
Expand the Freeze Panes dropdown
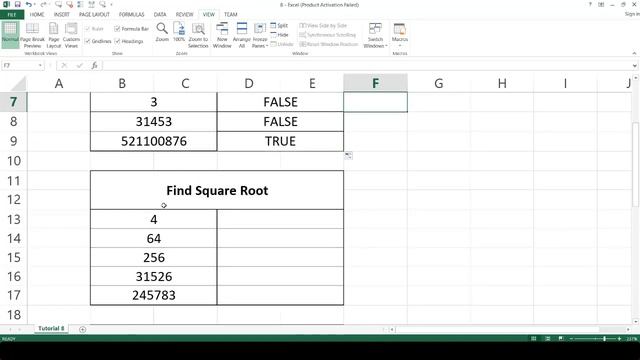pos(260,43)
